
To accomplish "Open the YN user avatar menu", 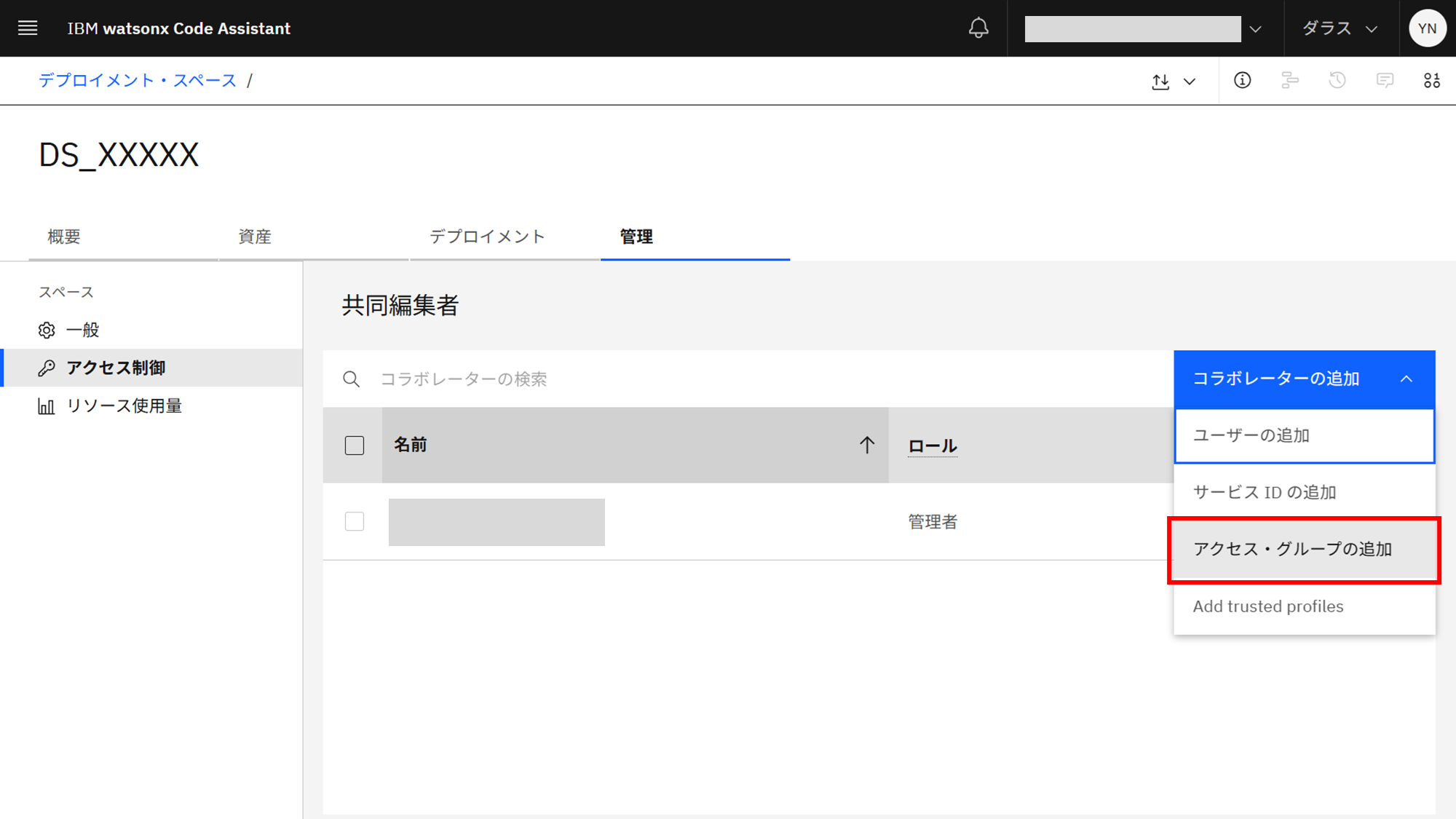I will 1427,28.
